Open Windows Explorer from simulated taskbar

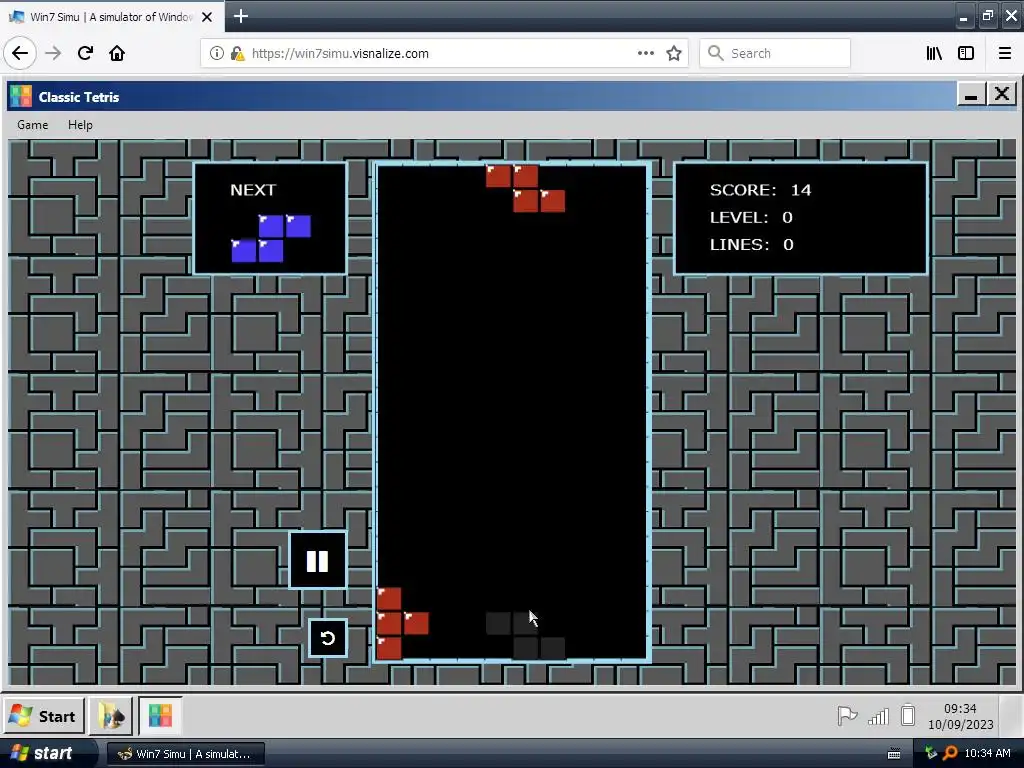(x=111, y=716)
